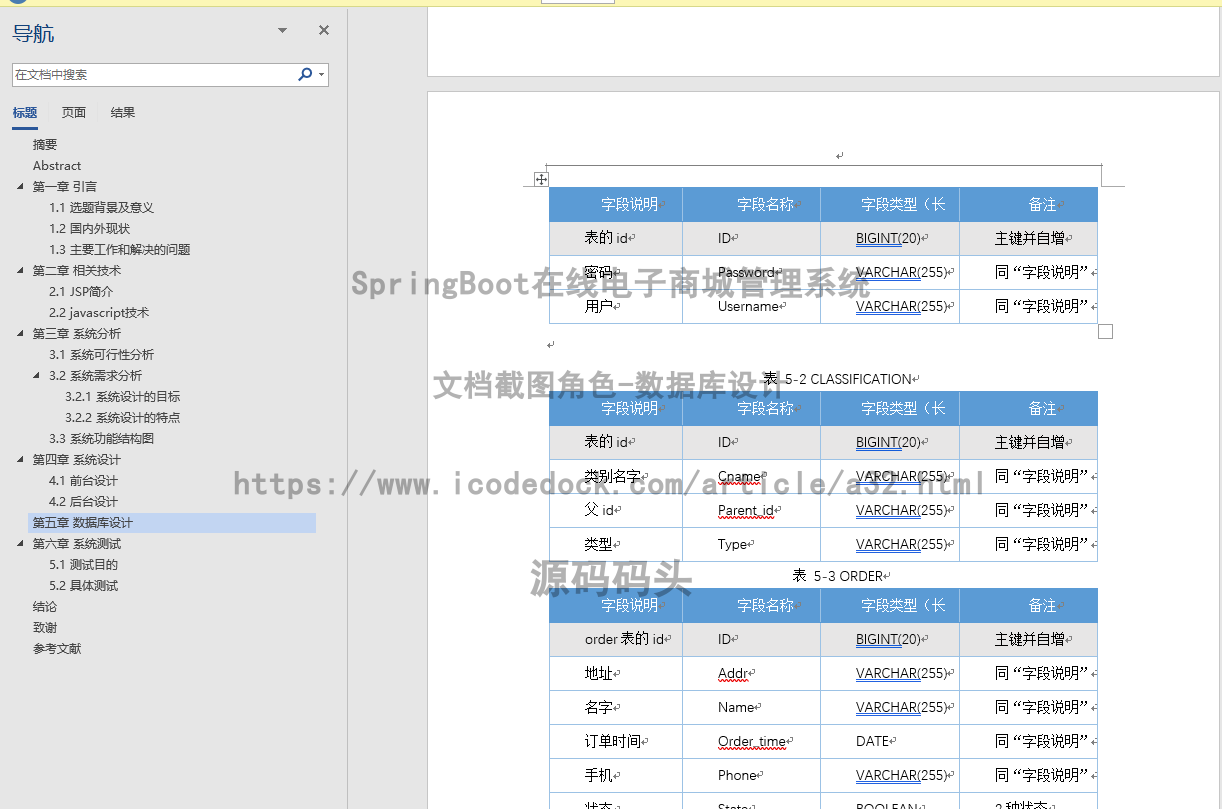Switch to the 结果 tab

pos(122,112)
